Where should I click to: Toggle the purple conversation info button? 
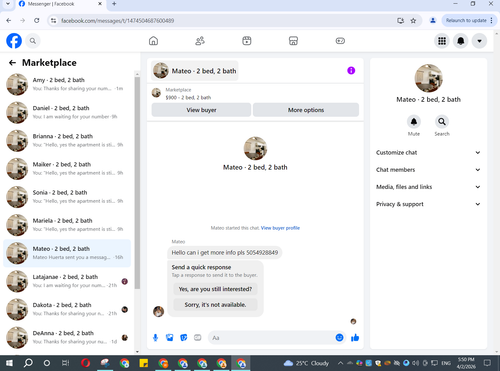coord(351,70)
